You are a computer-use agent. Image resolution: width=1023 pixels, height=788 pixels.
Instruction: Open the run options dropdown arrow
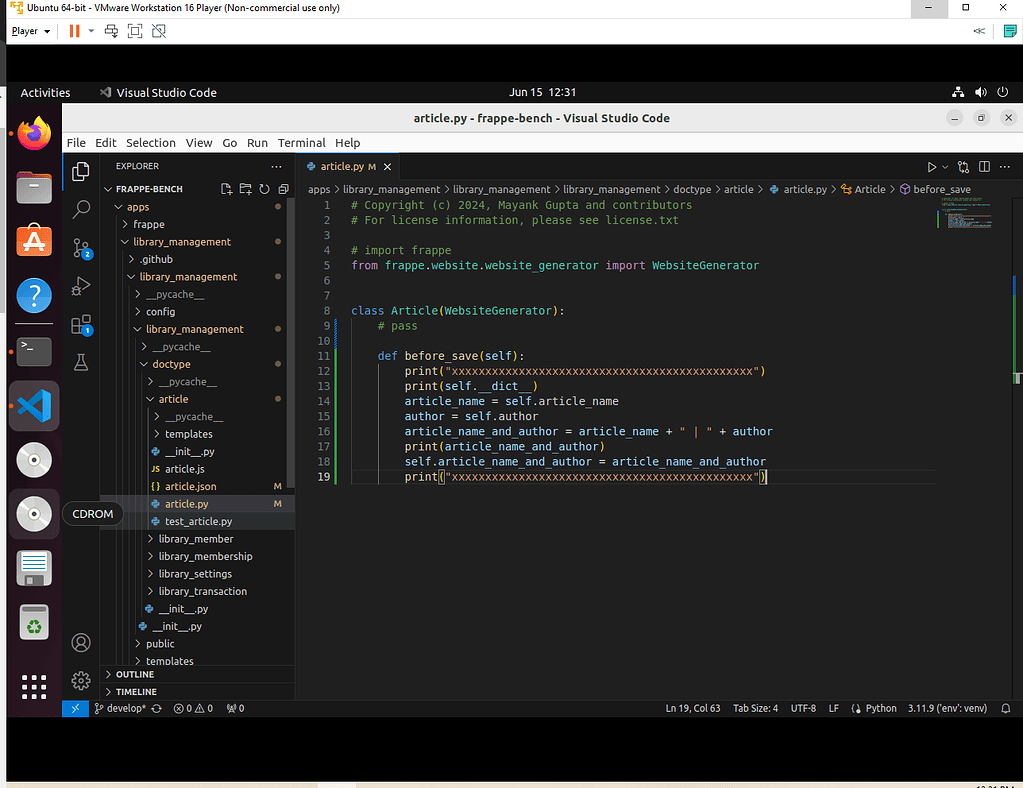coord(945,167)
